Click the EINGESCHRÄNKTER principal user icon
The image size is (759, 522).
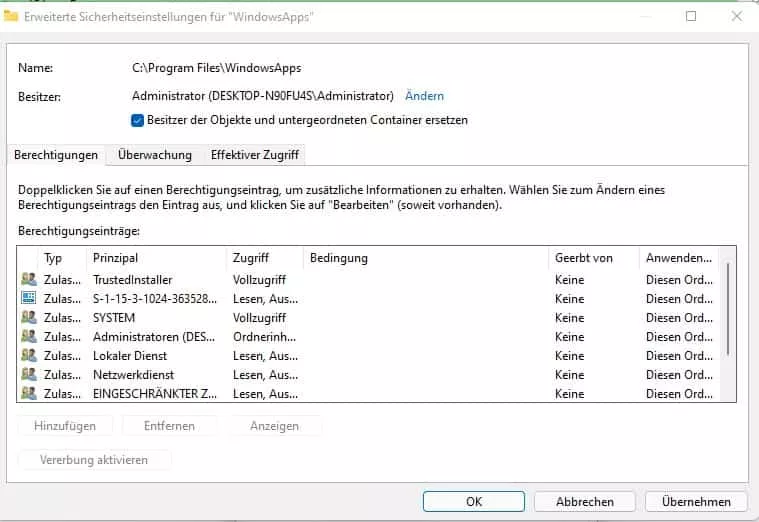(x=29, y=393)
